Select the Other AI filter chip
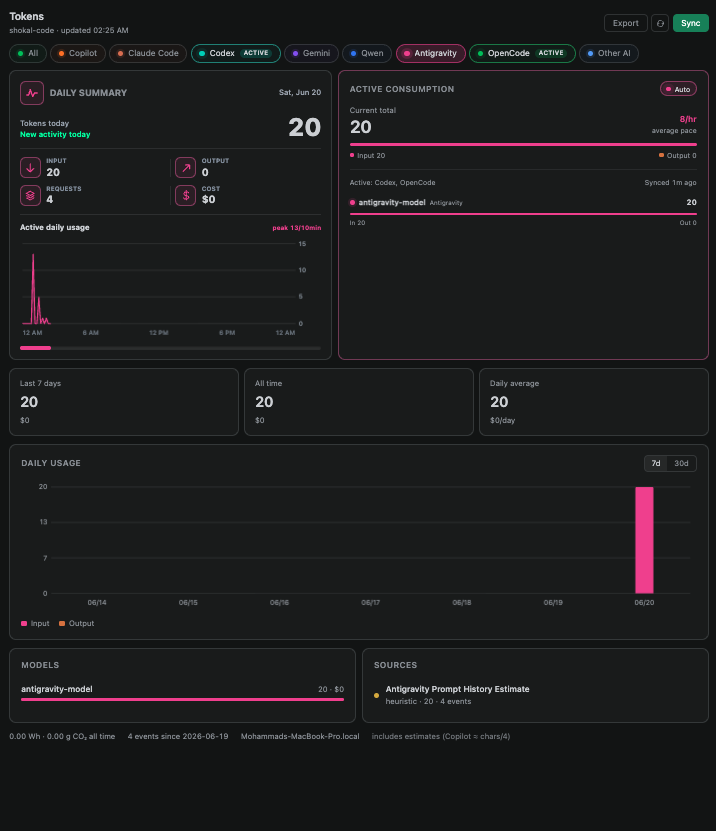This screenshot has width=716, height=831. pyautogui.click(x=609, y=54)
